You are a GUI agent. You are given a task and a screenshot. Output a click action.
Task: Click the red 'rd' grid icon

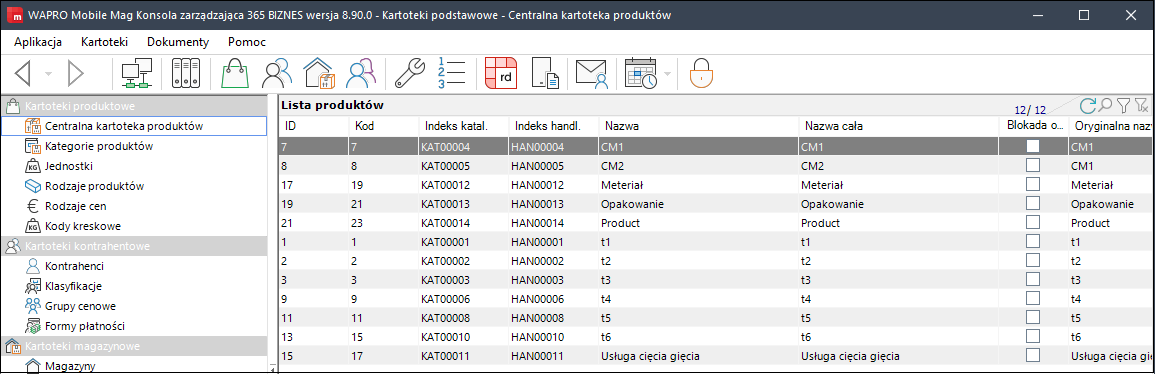(502, 74)
